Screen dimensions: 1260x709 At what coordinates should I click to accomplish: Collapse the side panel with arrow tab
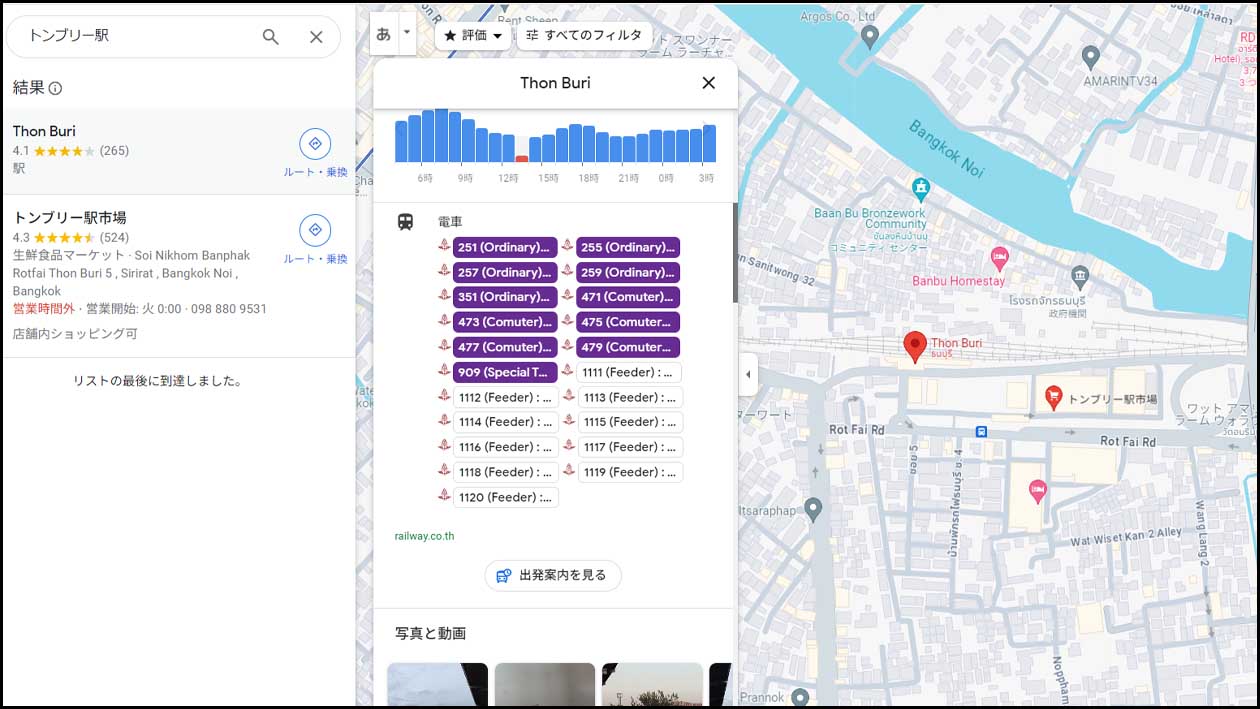tap(748, 375)
